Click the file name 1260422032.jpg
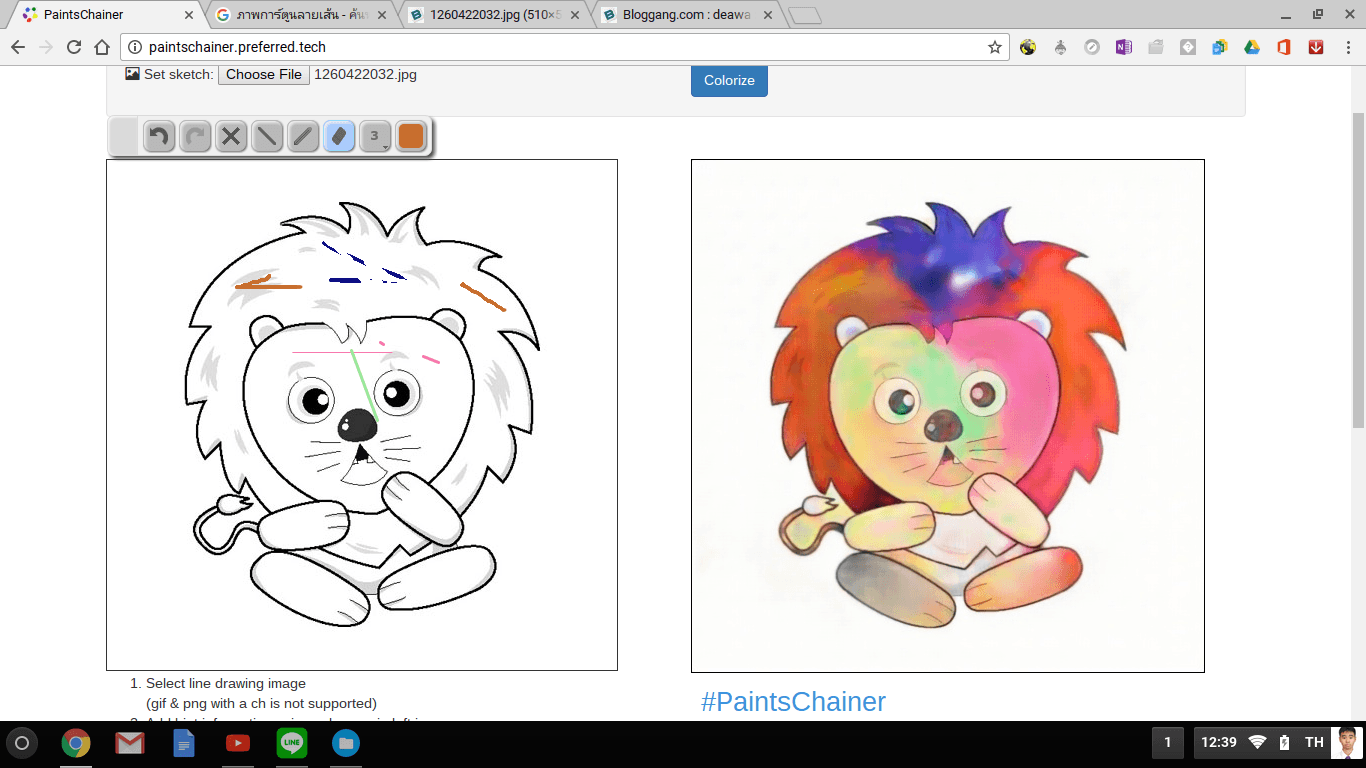 click(365, 74)
